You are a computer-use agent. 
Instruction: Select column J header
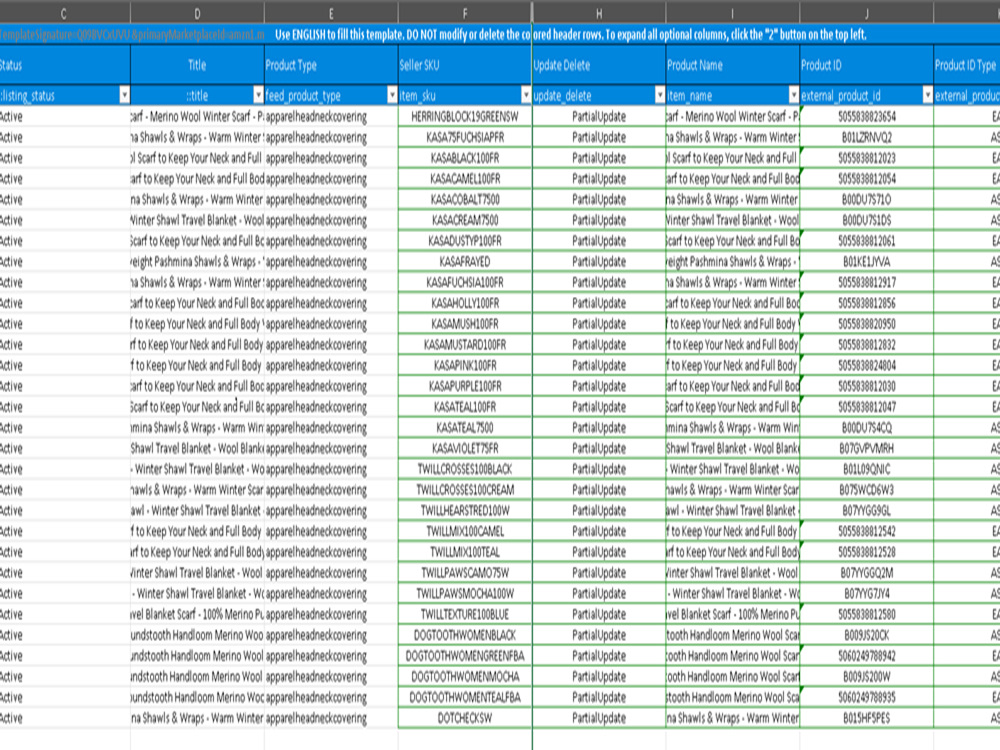point(867,13)
